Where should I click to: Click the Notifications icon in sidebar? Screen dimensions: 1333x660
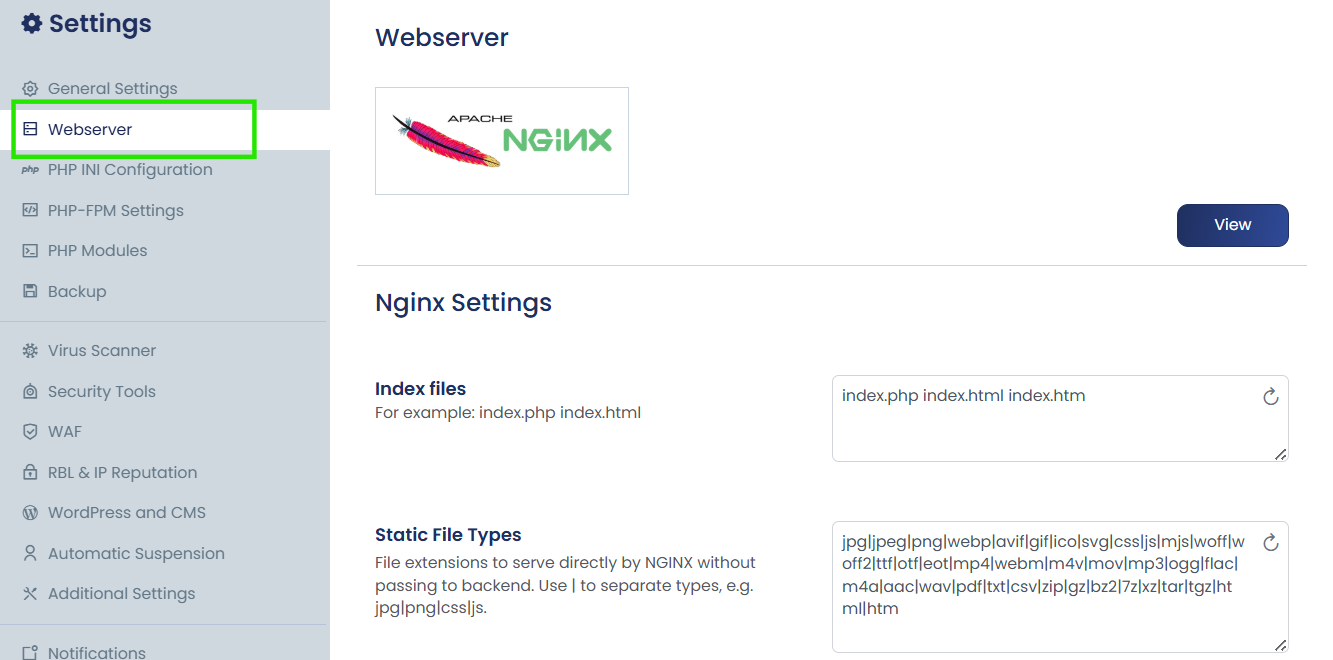click(x=30, y=653)
